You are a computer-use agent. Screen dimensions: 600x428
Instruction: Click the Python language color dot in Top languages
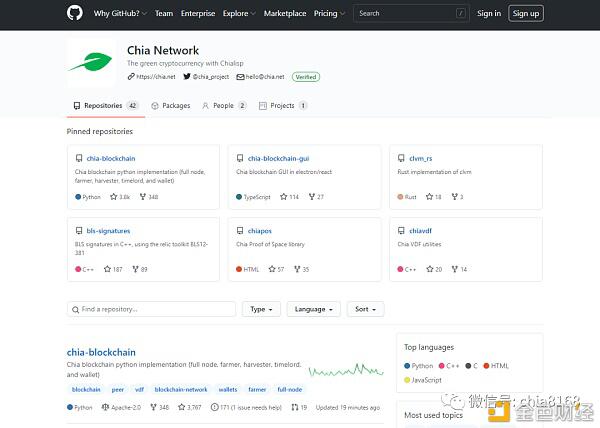pos(408,366)
